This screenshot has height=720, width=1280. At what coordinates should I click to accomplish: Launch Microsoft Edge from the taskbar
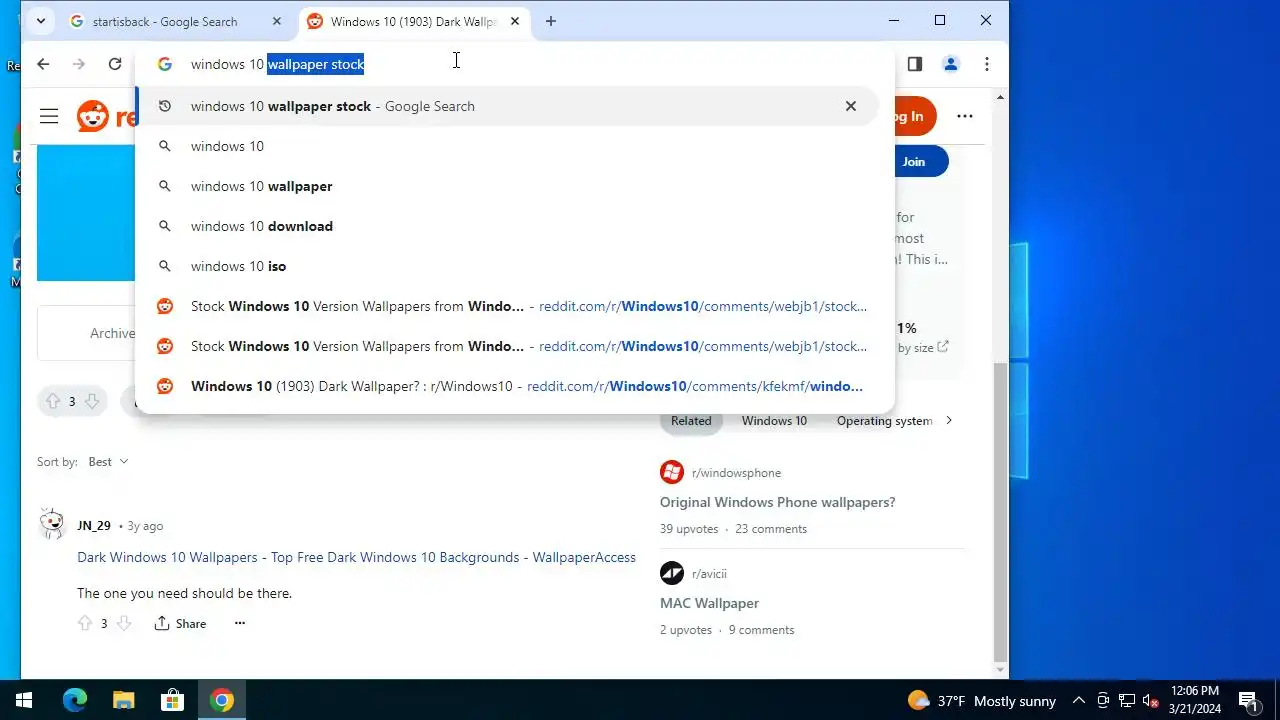(x=75, y=700)
